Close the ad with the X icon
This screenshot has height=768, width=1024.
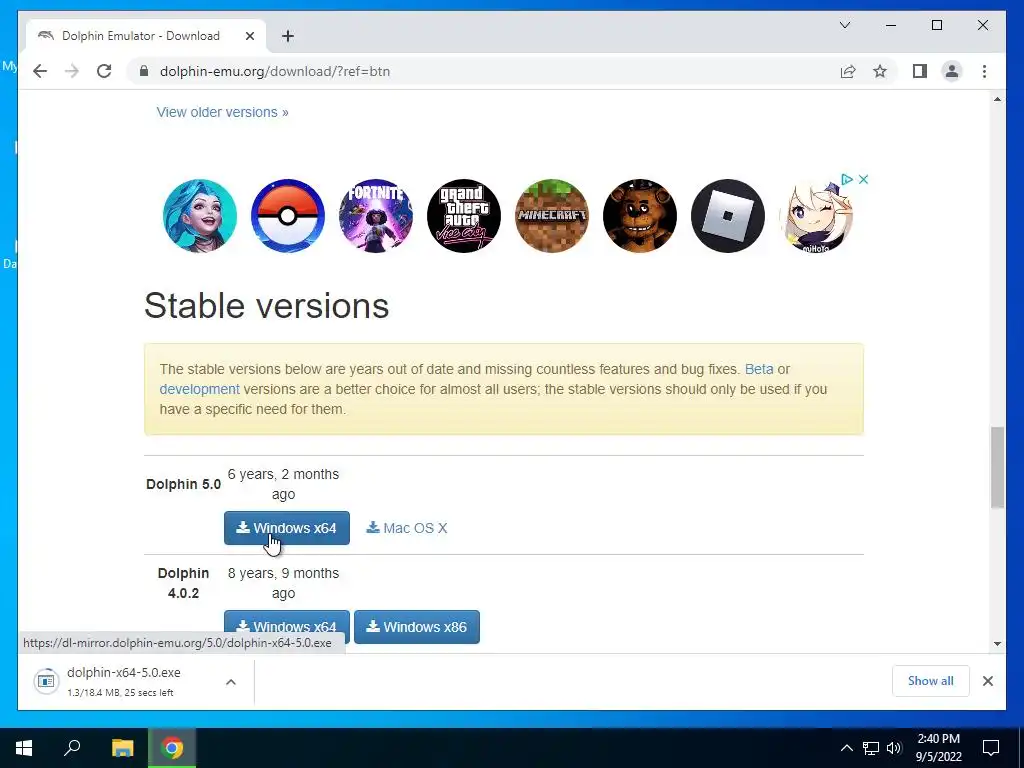pyautogui.click(x=863, y=179)
